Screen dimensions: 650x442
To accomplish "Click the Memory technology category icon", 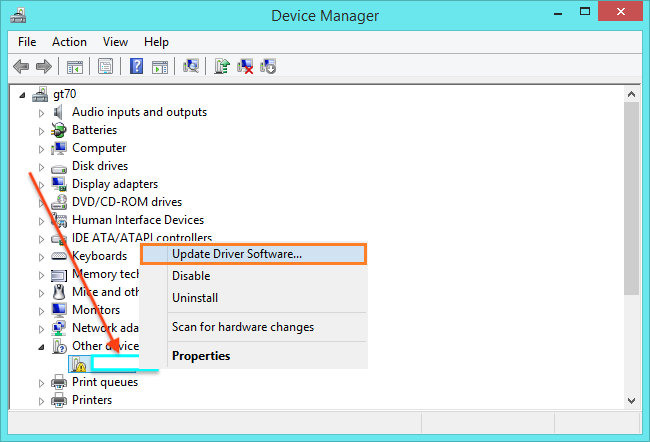I will 59,275.
